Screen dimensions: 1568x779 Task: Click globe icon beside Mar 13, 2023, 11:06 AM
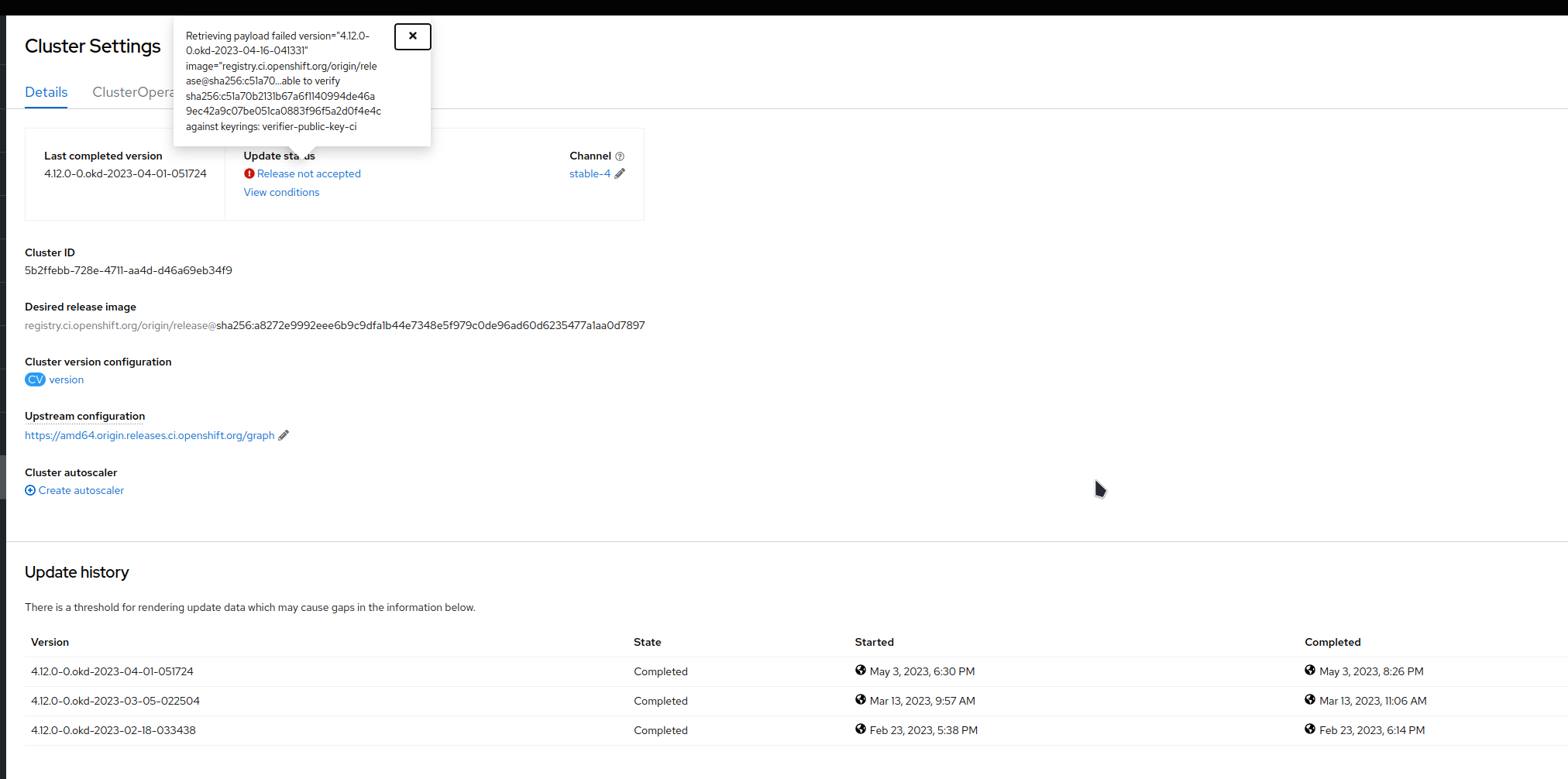click(x=1310, y=700)
